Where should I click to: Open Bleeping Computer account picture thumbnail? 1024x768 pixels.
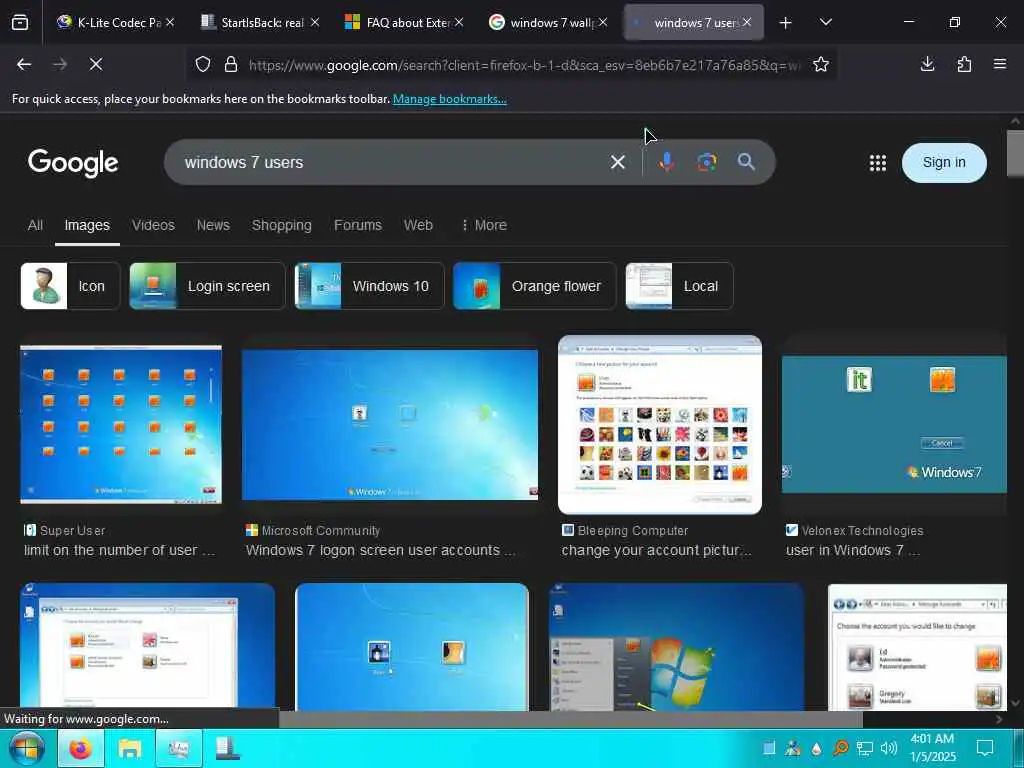660,424
